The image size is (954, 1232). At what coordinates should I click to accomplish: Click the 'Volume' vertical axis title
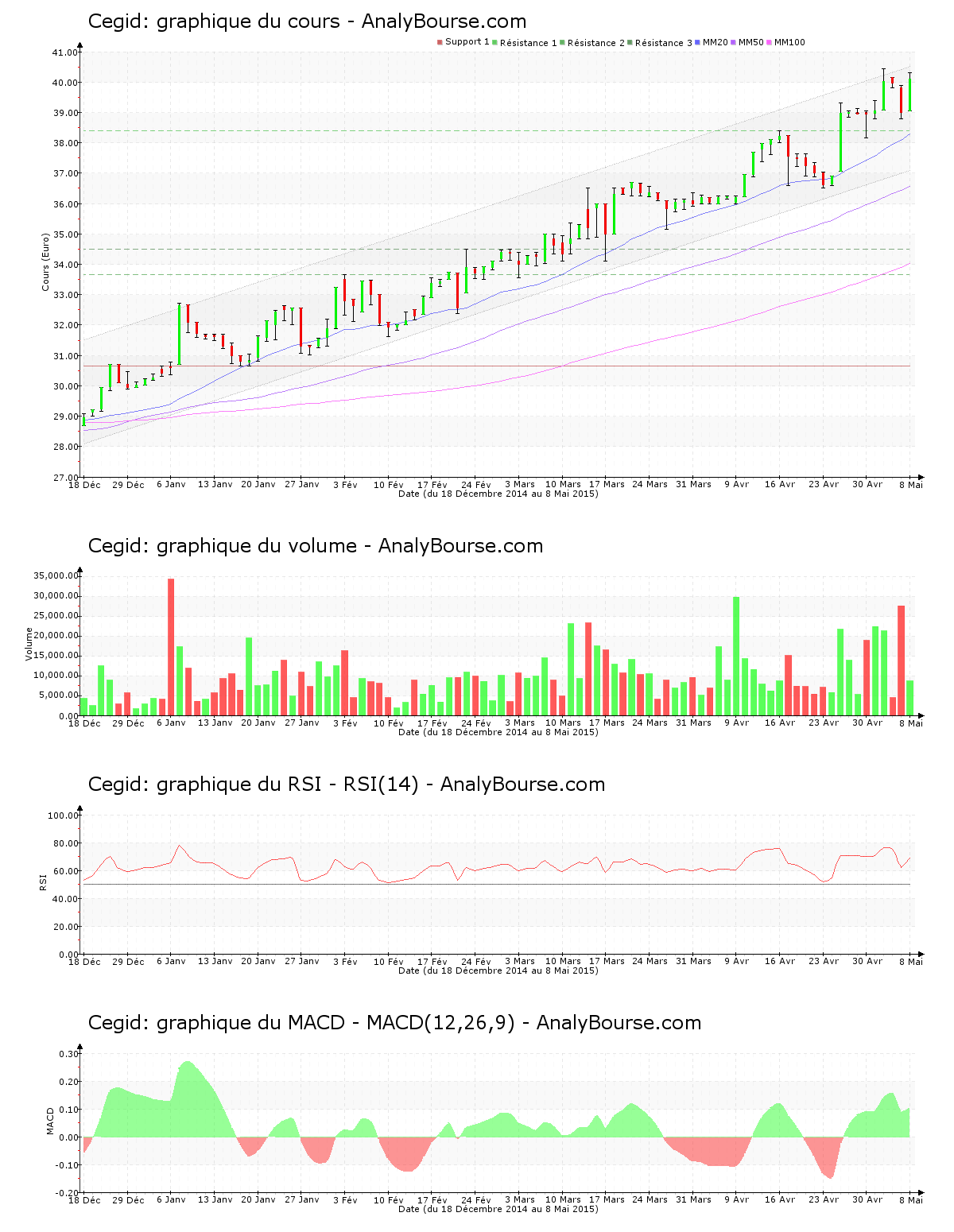click(29, 644)
